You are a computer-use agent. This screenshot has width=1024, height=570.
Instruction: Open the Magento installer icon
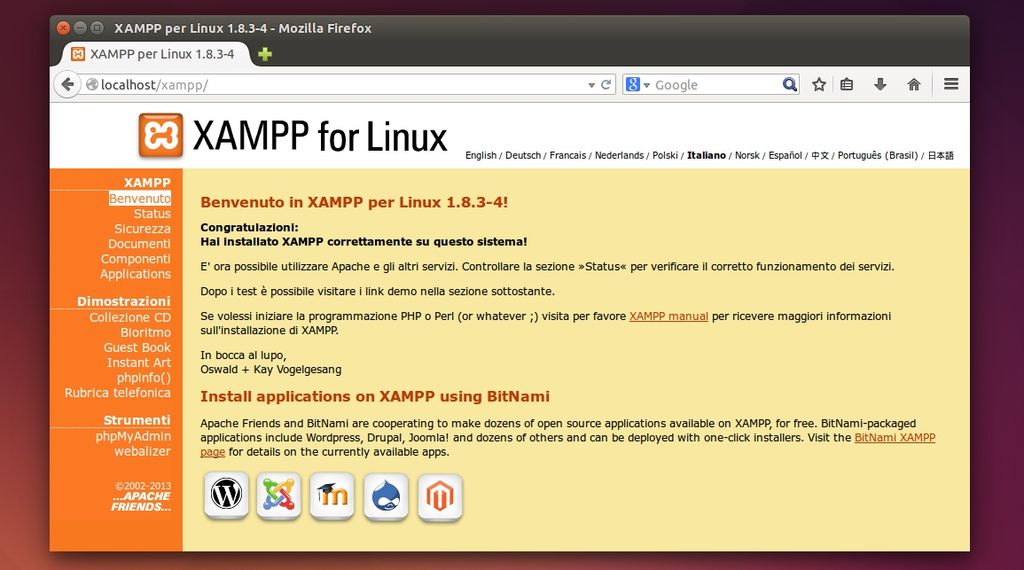(x=439, y=495)
